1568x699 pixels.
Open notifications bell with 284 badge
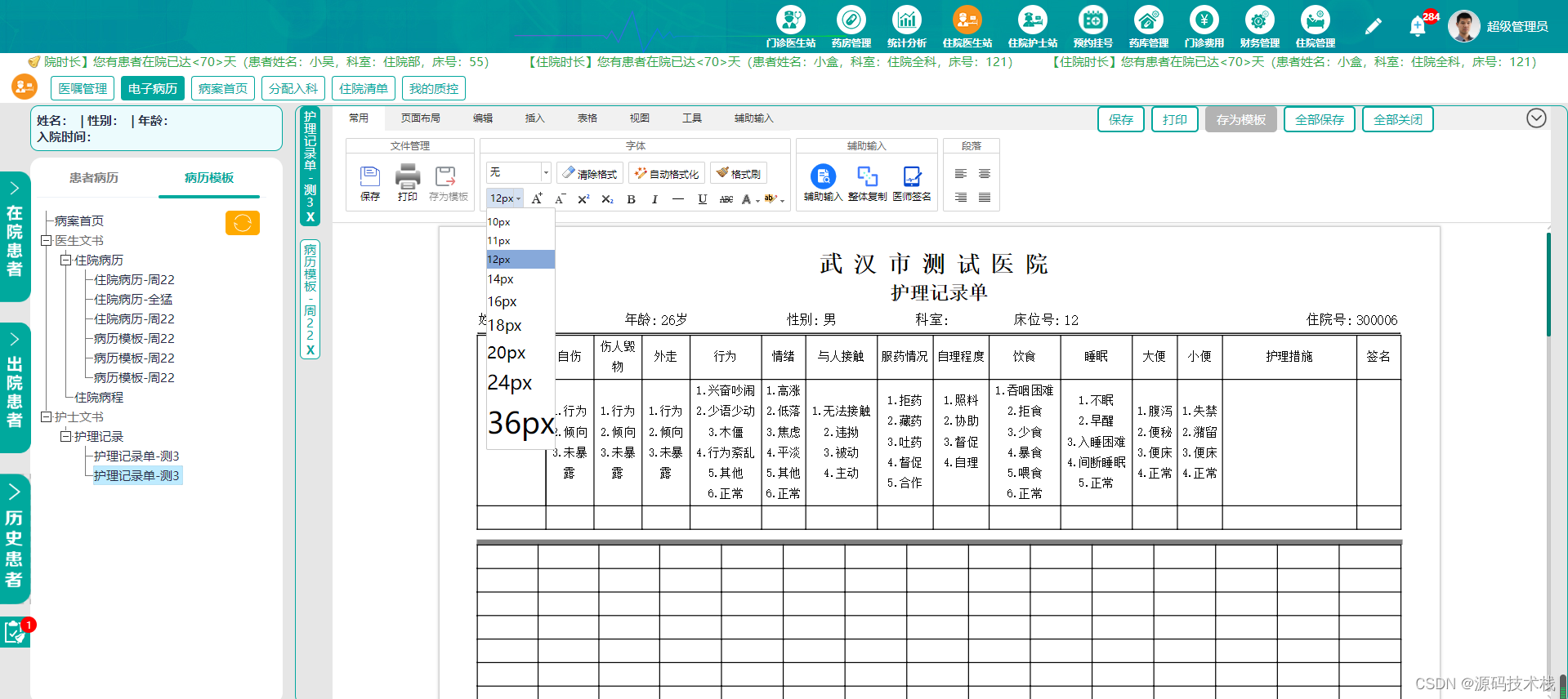point(1418,26)
